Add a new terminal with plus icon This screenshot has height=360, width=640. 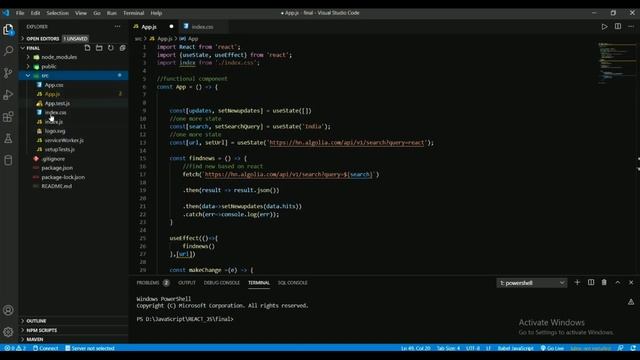click(x=577, y=282)
